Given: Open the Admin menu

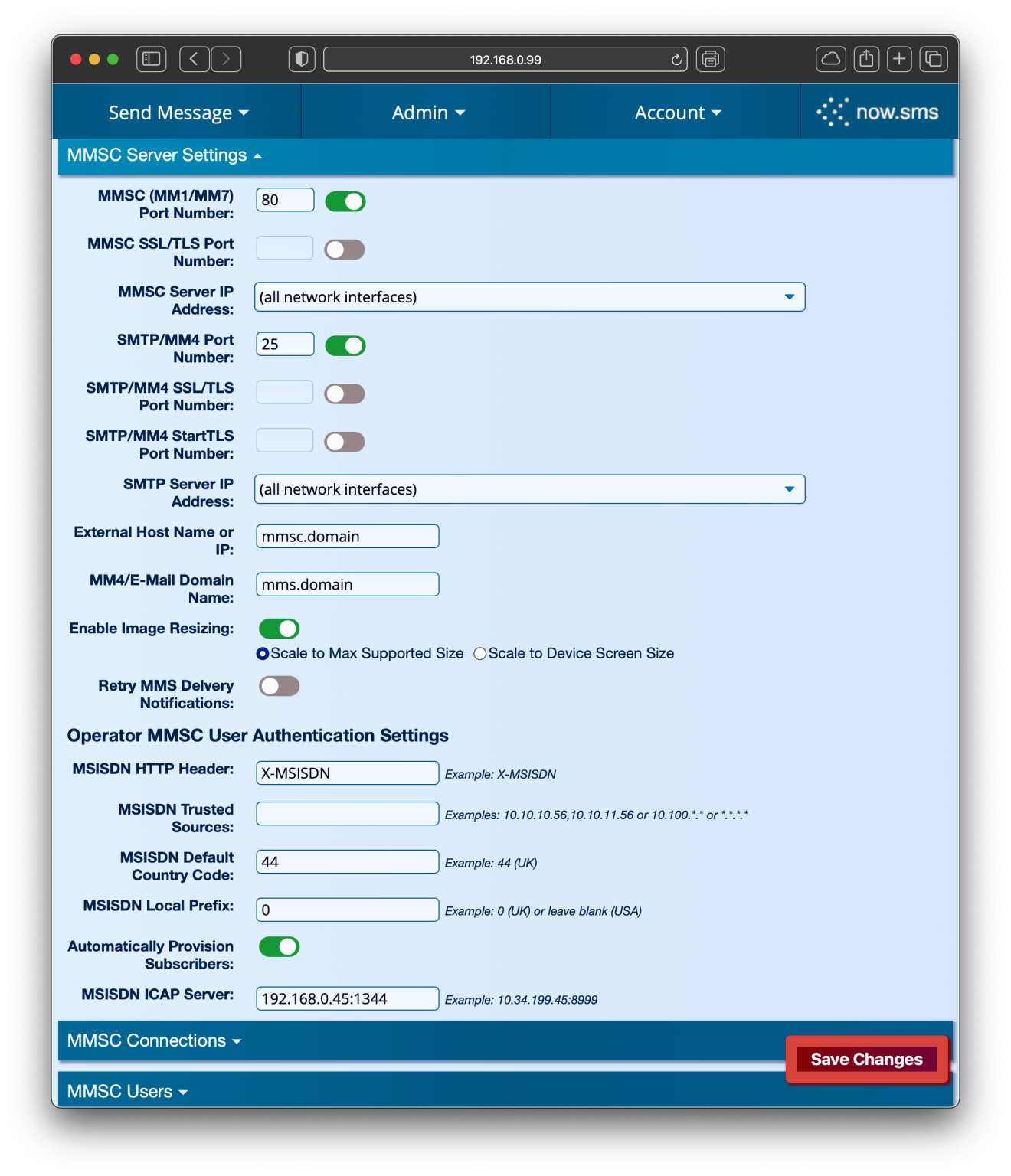Looking at the screenshot, I should pos(427,112).
